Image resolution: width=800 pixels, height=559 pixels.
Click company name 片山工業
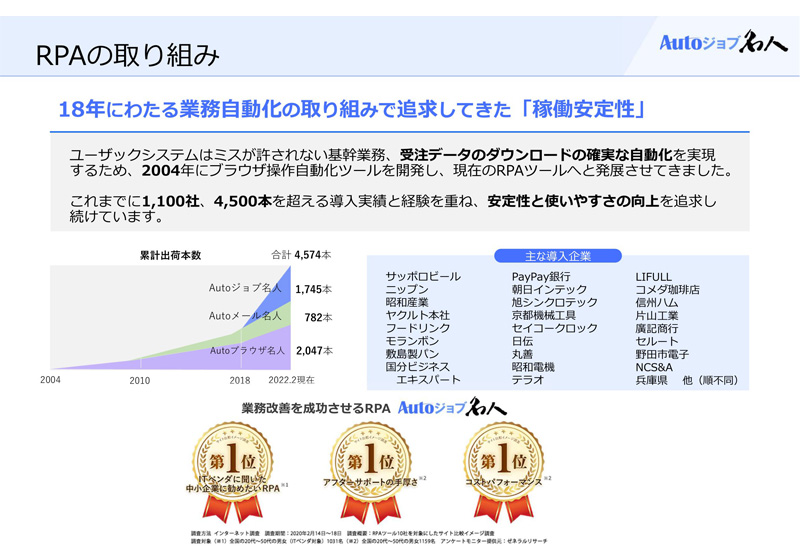pos(657,315)
